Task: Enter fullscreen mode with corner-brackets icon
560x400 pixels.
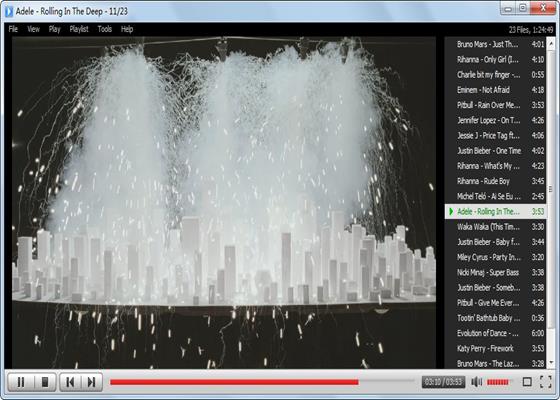Action: click(546, 382)
